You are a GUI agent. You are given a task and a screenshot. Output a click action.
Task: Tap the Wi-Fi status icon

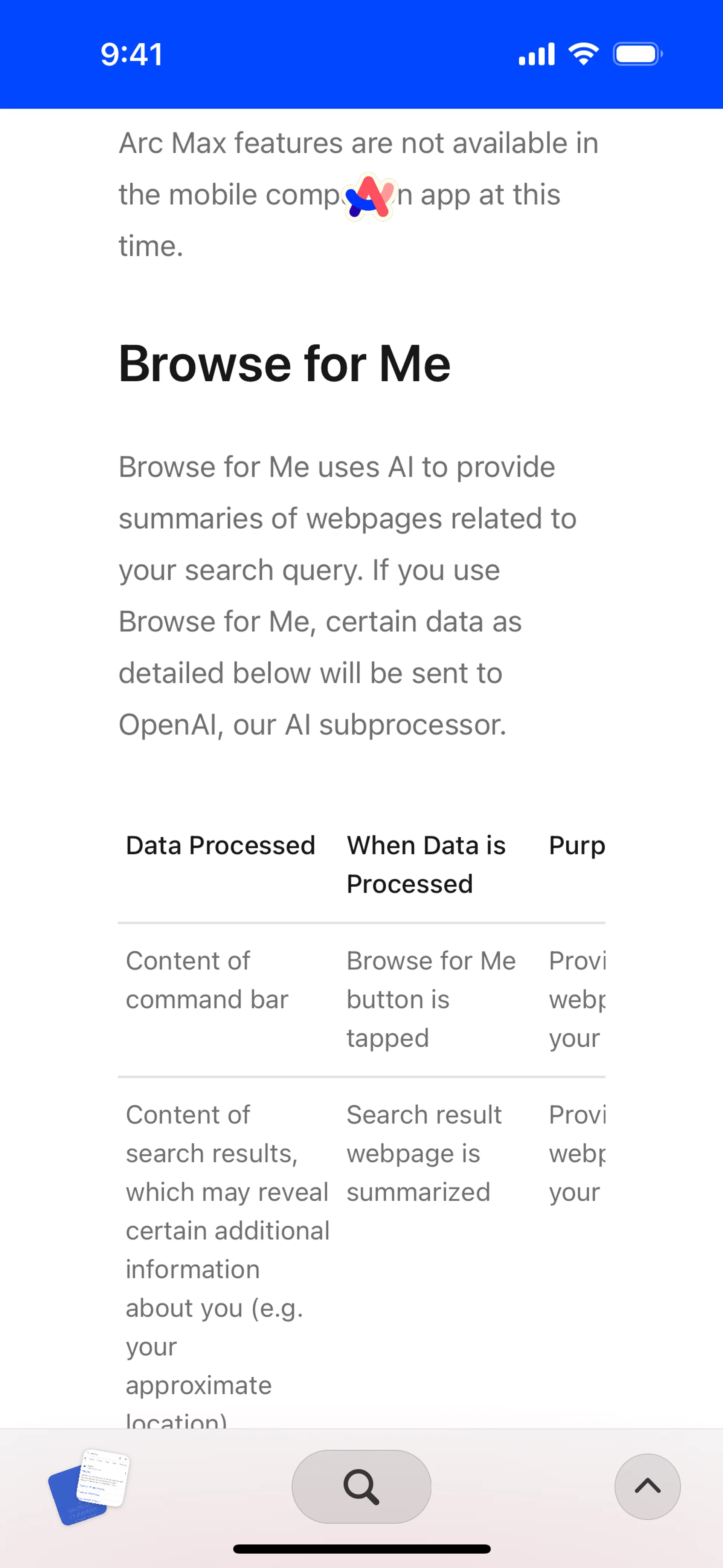(583, 54)
